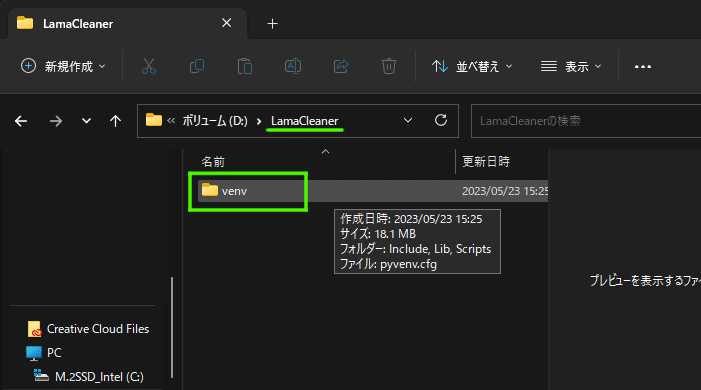Screen dimensions: 701x390
Task: Click the venv folder icon
Action: click(210, 190)
